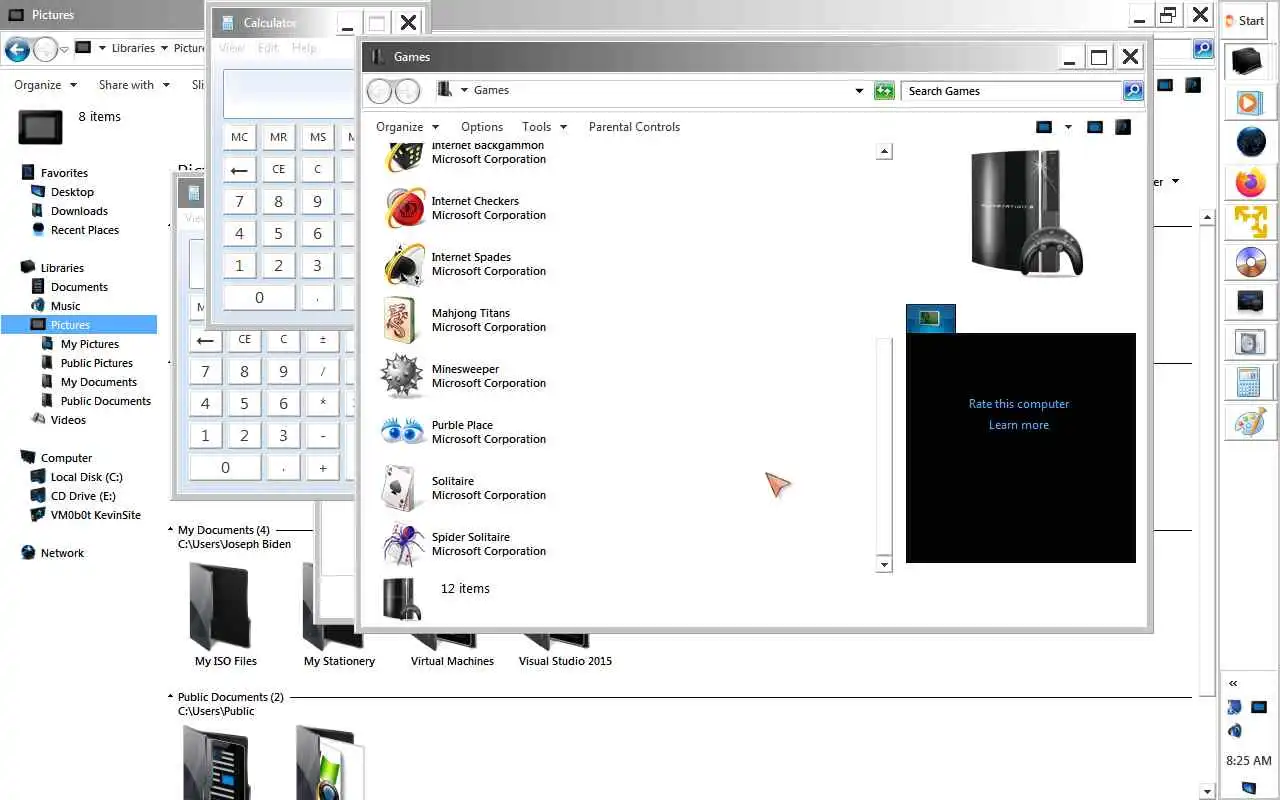
Task: Start Minesweeper via its mine icon
Action: [403, 376]
